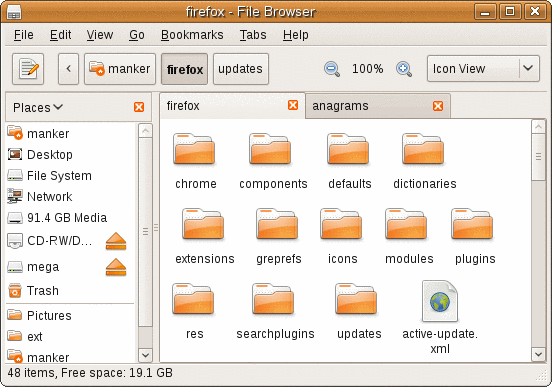Expand the Places sidebar selector
Image resolution: width=552 pixels, height=387 pixels.
click(38, 107)
